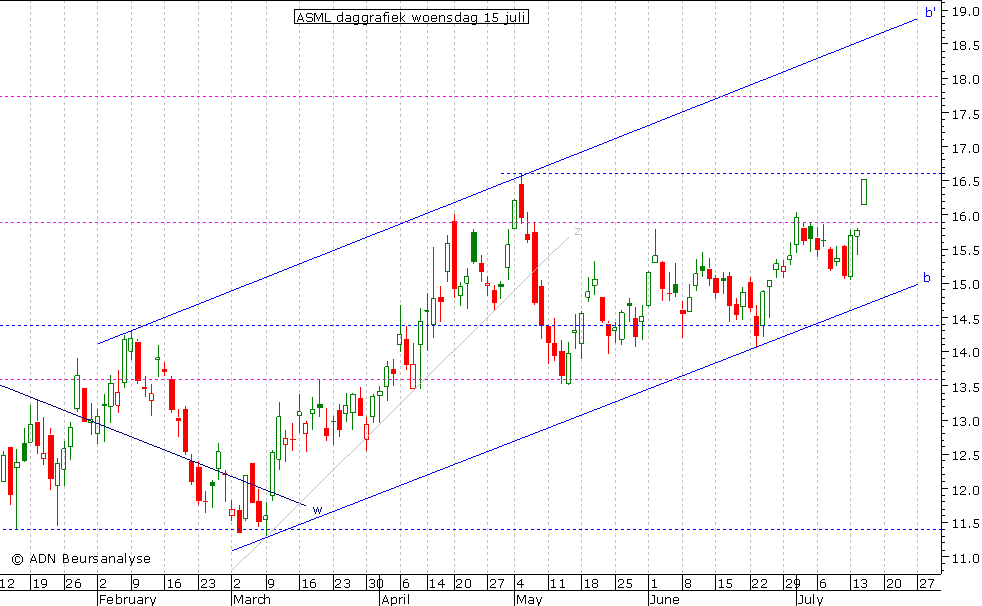This screenshot has width=982, height=606.
Task: Select date label 18 on time axis
Action: pyautogui.click(x=591, y=583)
